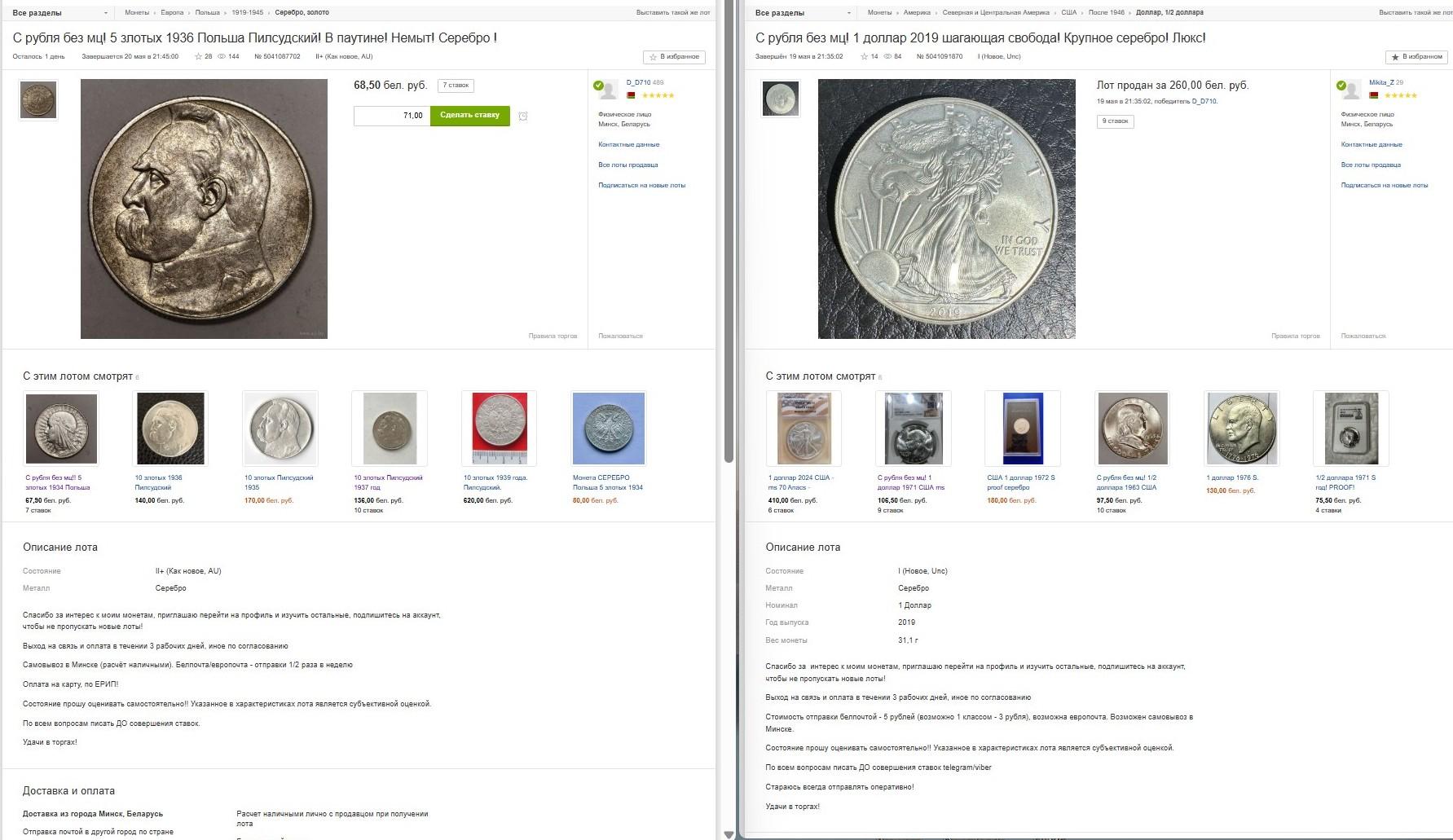Click the bid amount field showing 71,00
This screenshot has height=840, width=1453.
click(392, 116)
